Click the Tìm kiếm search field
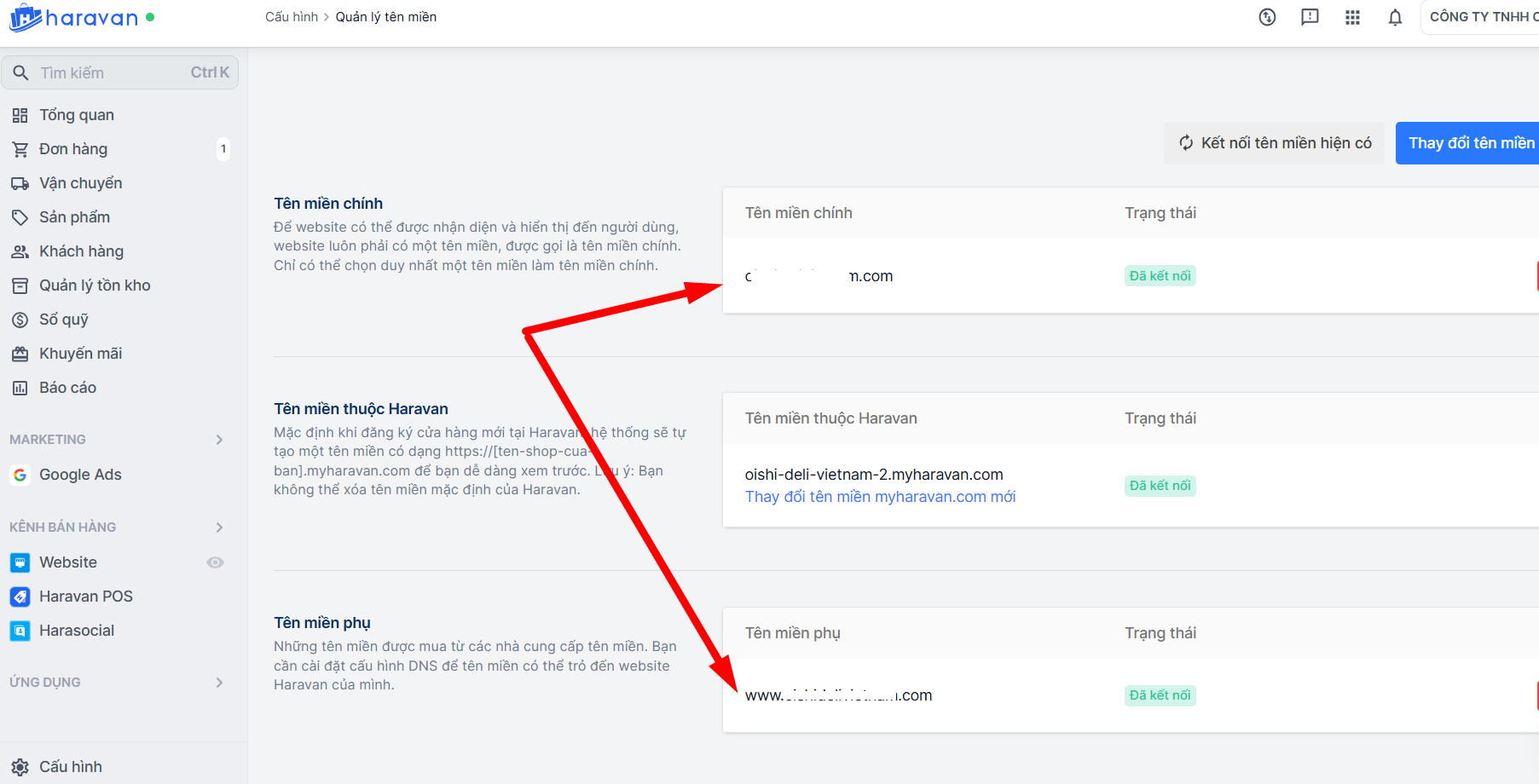 click(x=120, y=72)
